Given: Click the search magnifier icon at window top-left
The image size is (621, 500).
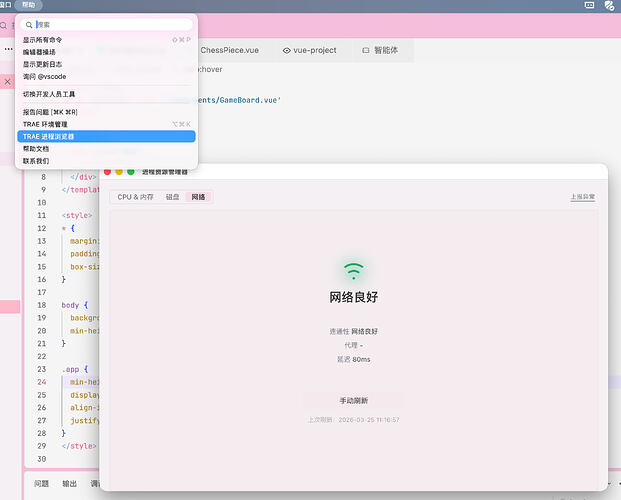Looking at the screenshot, I should 4,26.
